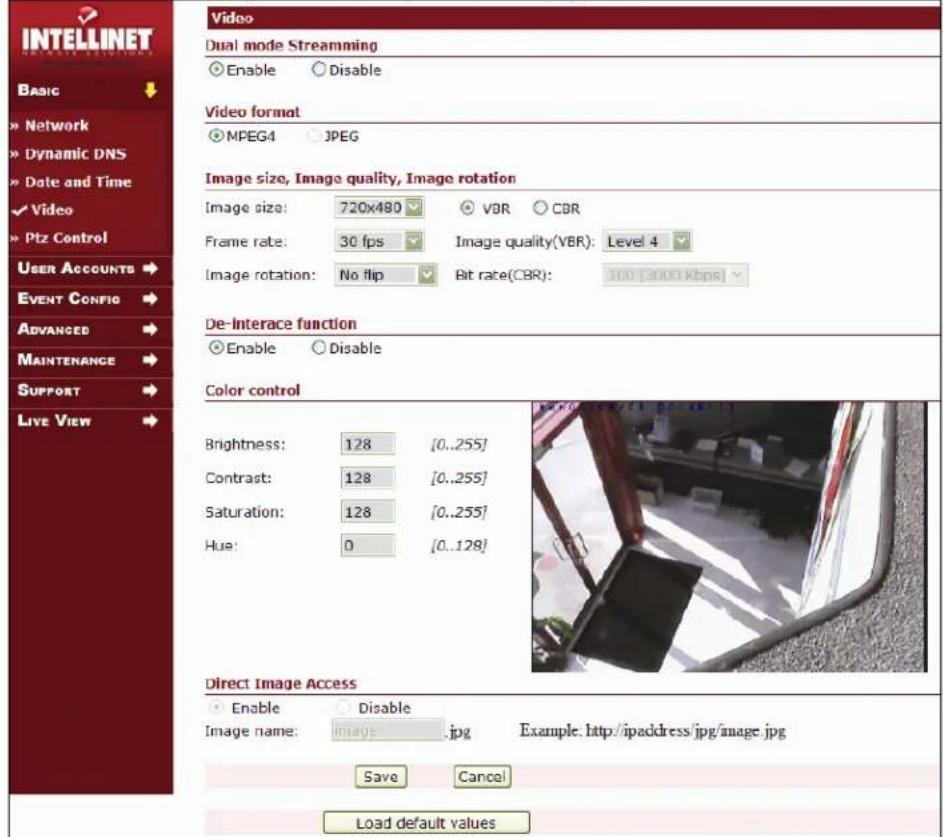Image resolution: width=943 pixels, height=837 pixels.
Task: Open Image quality Level 4 dropdown
Action: (x=647, y=241)
